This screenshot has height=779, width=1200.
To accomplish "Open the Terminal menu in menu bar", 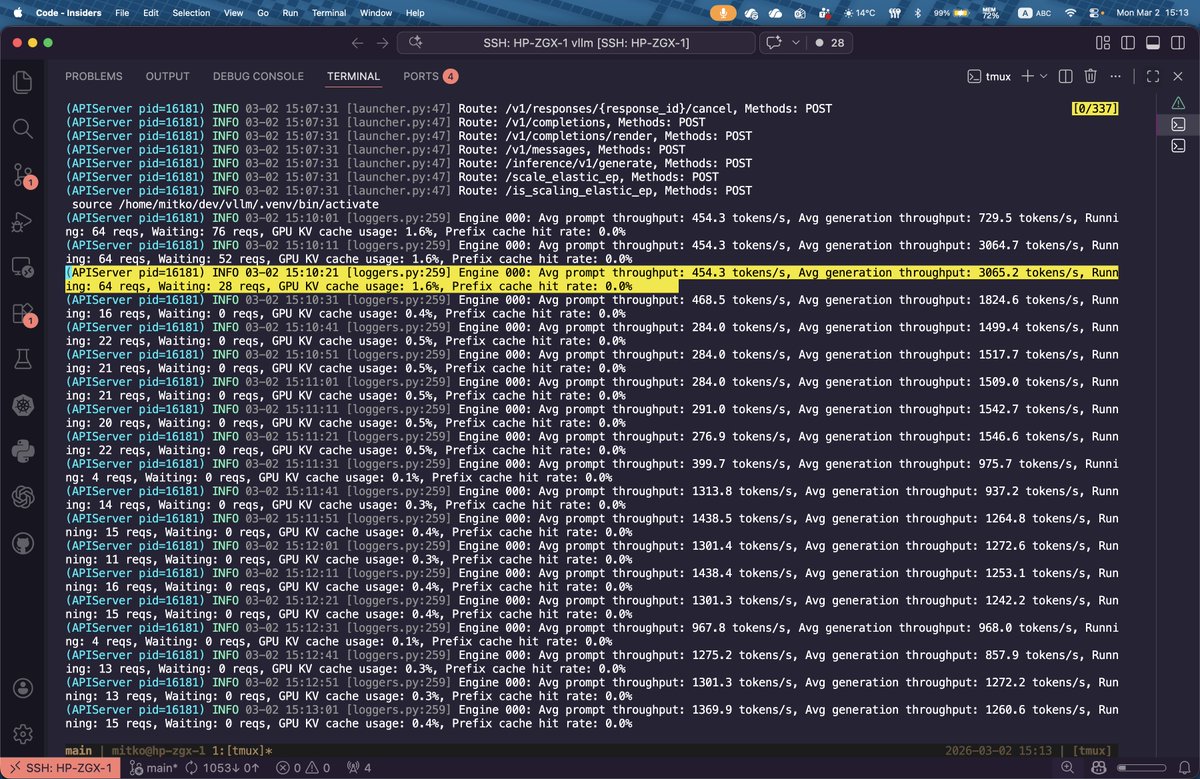I will (x=328, y=13).
